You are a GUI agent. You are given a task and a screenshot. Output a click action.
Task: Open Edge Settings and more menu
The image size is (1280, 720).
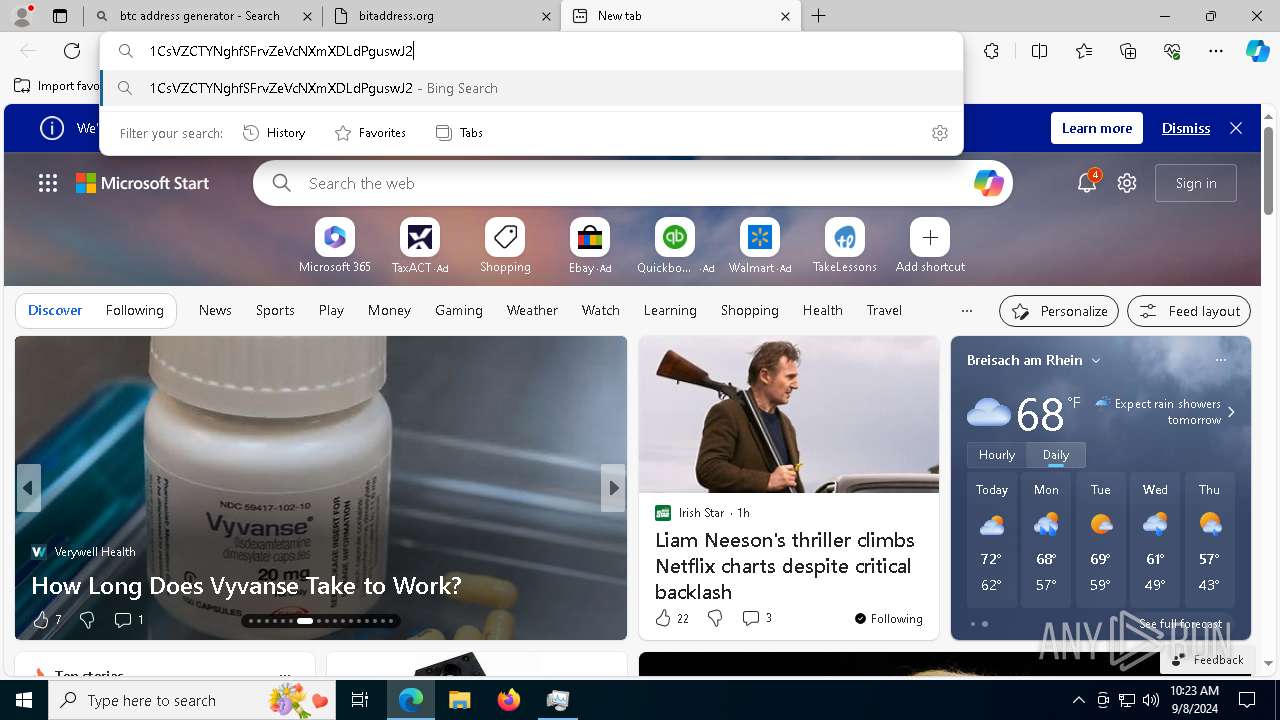[1216, 51]
